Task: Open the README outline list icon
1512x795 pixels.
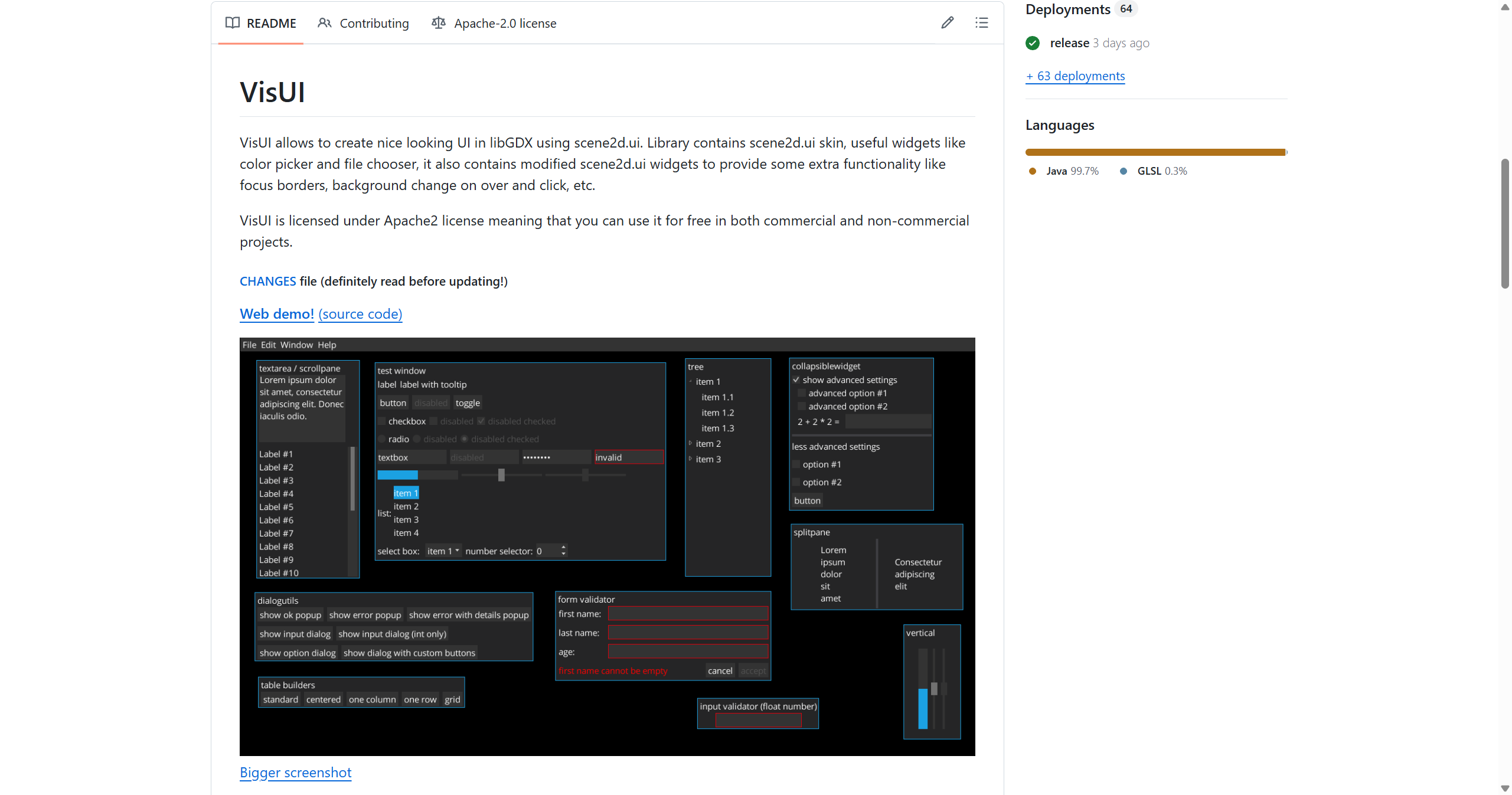Action: tap(981, 23)
